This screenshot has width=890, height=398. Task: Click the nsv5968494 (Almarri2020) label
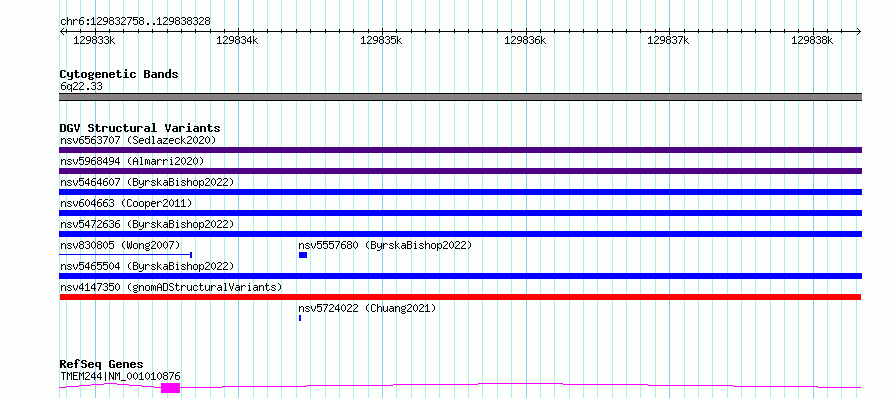point(132,161)
